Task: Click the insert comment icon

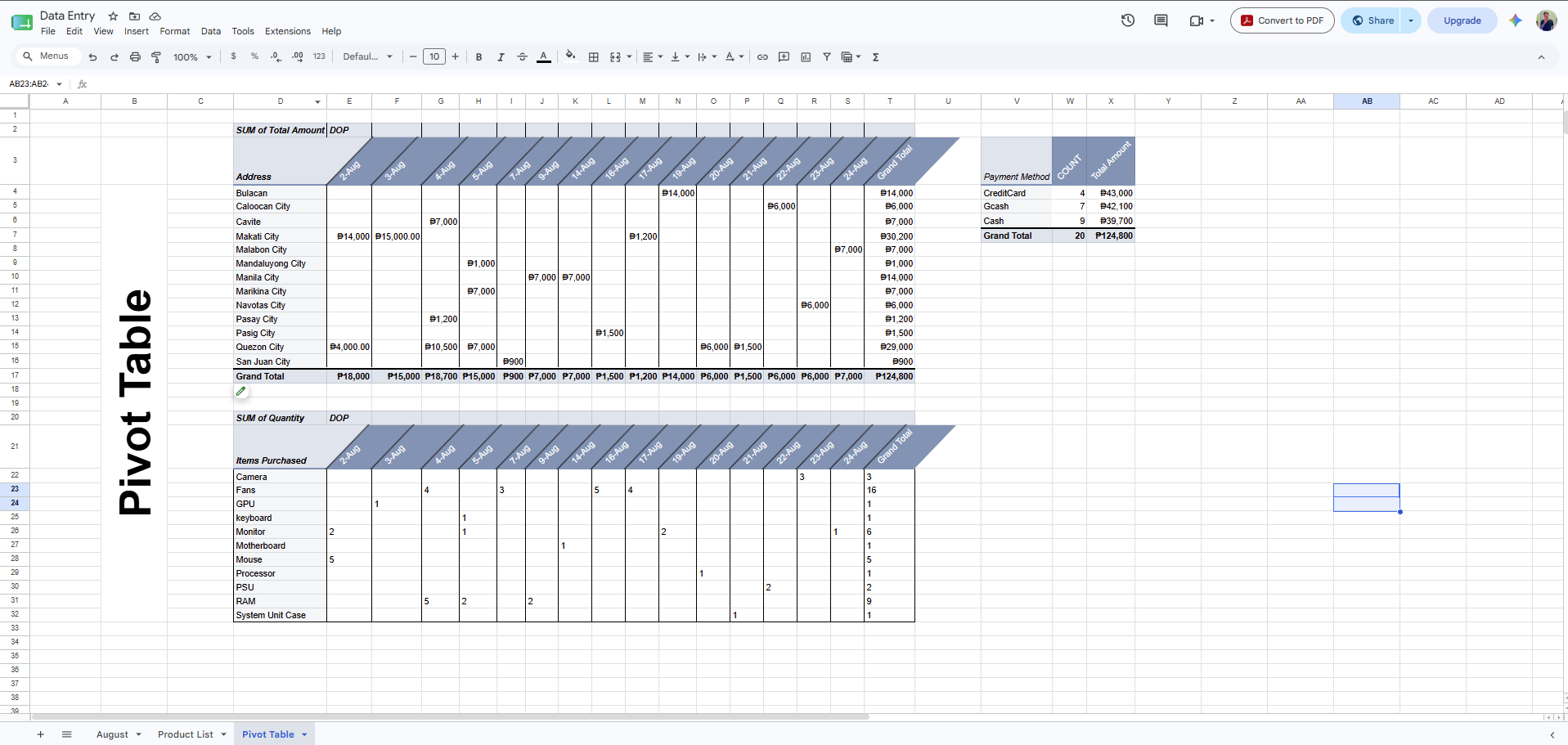Action: tap(784, 57)
